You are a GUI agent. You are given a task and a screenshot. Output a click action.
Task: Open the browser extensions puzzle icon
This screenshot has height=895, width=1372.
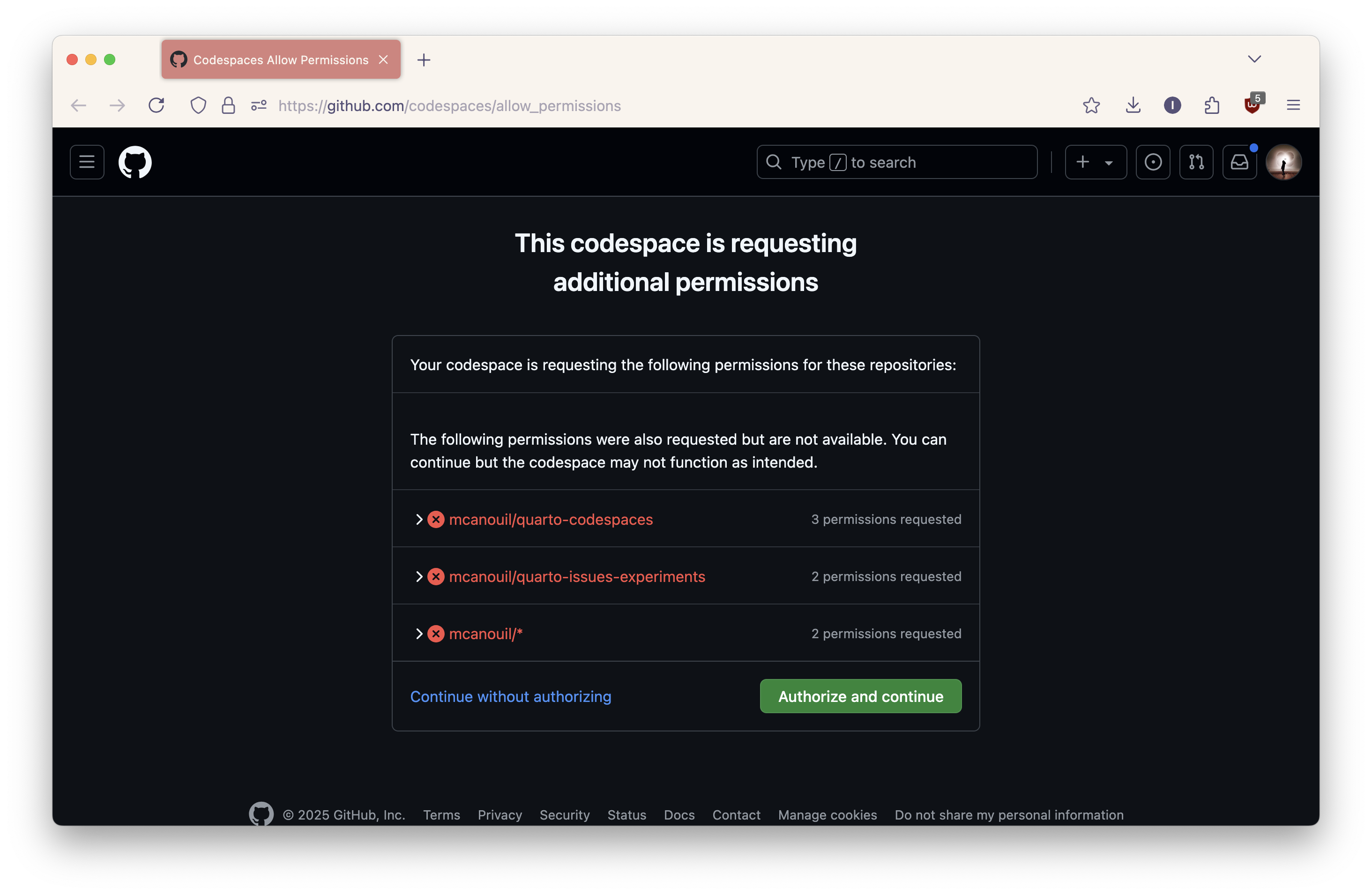(x=1212, y=105)
